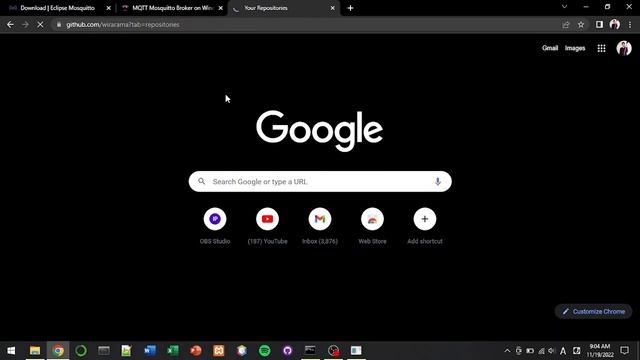Switch to the MQTT Mosquitto Broker tab
The height and width of the screenshot is (360, 640).
[x=171, y=8]
